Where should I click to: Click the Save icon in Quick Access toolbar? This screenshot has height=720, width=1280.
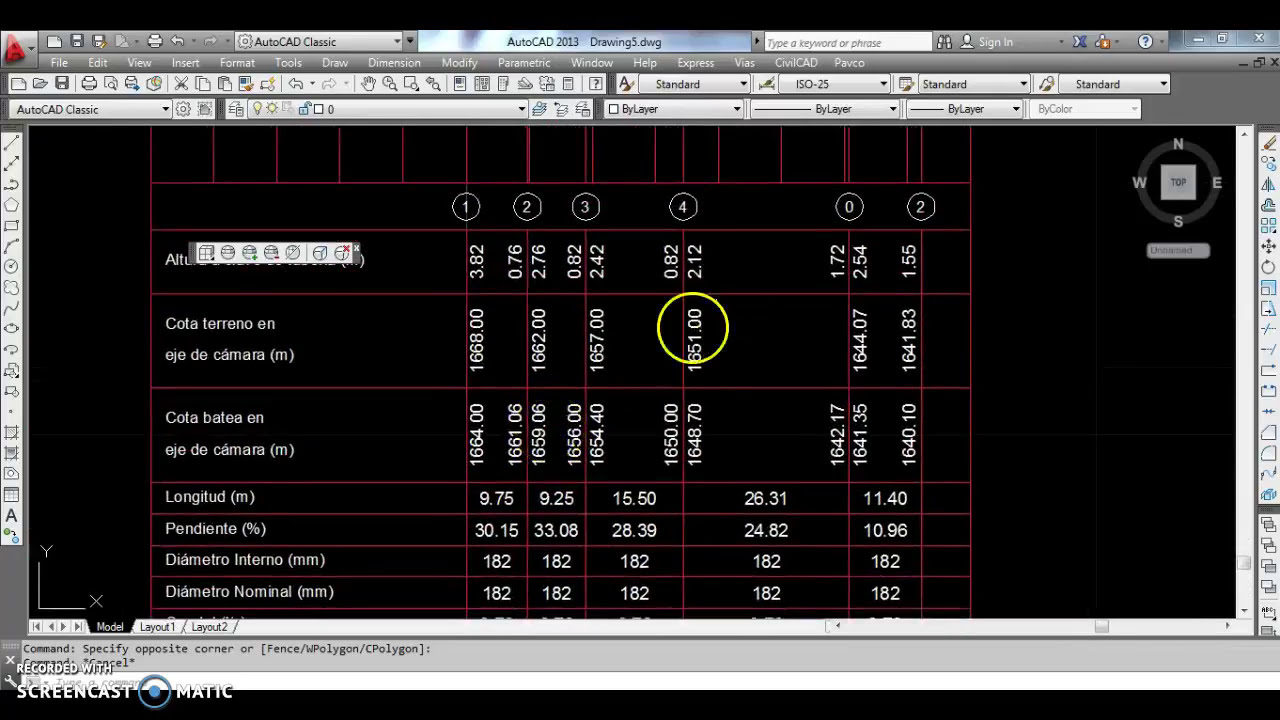pyautogui.click(x=77, y=41)
